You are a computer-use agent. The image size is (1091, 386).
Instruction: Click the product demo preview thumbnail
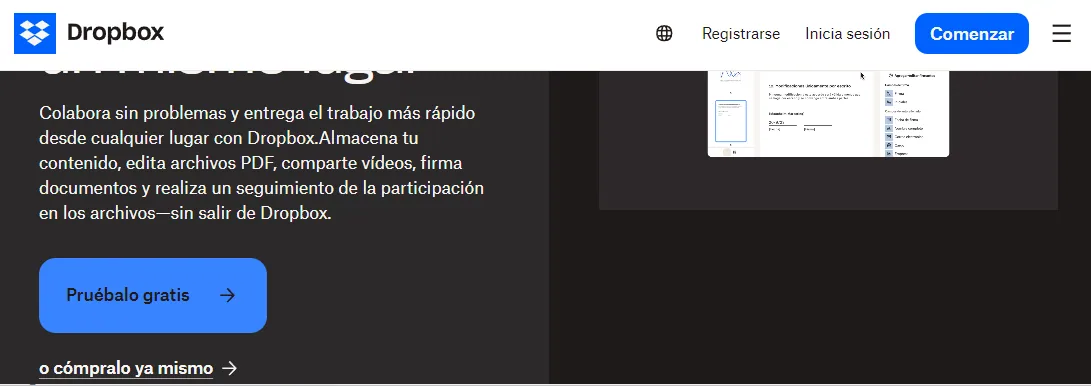point(828,113)
